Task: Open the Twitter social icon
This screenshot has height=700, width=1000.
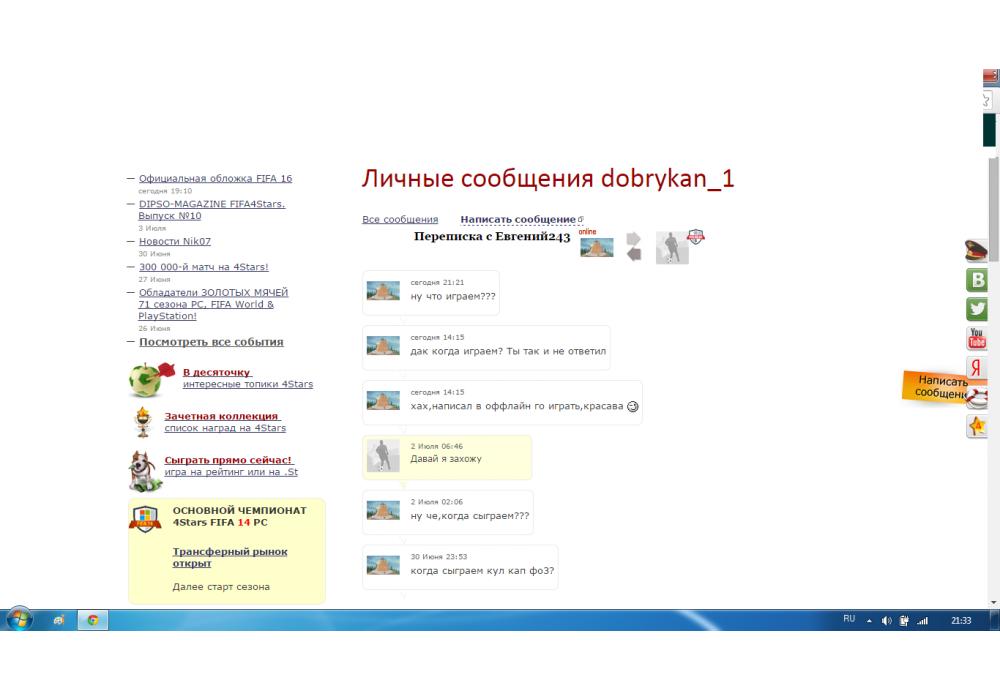Action: (x=976, y=309)
